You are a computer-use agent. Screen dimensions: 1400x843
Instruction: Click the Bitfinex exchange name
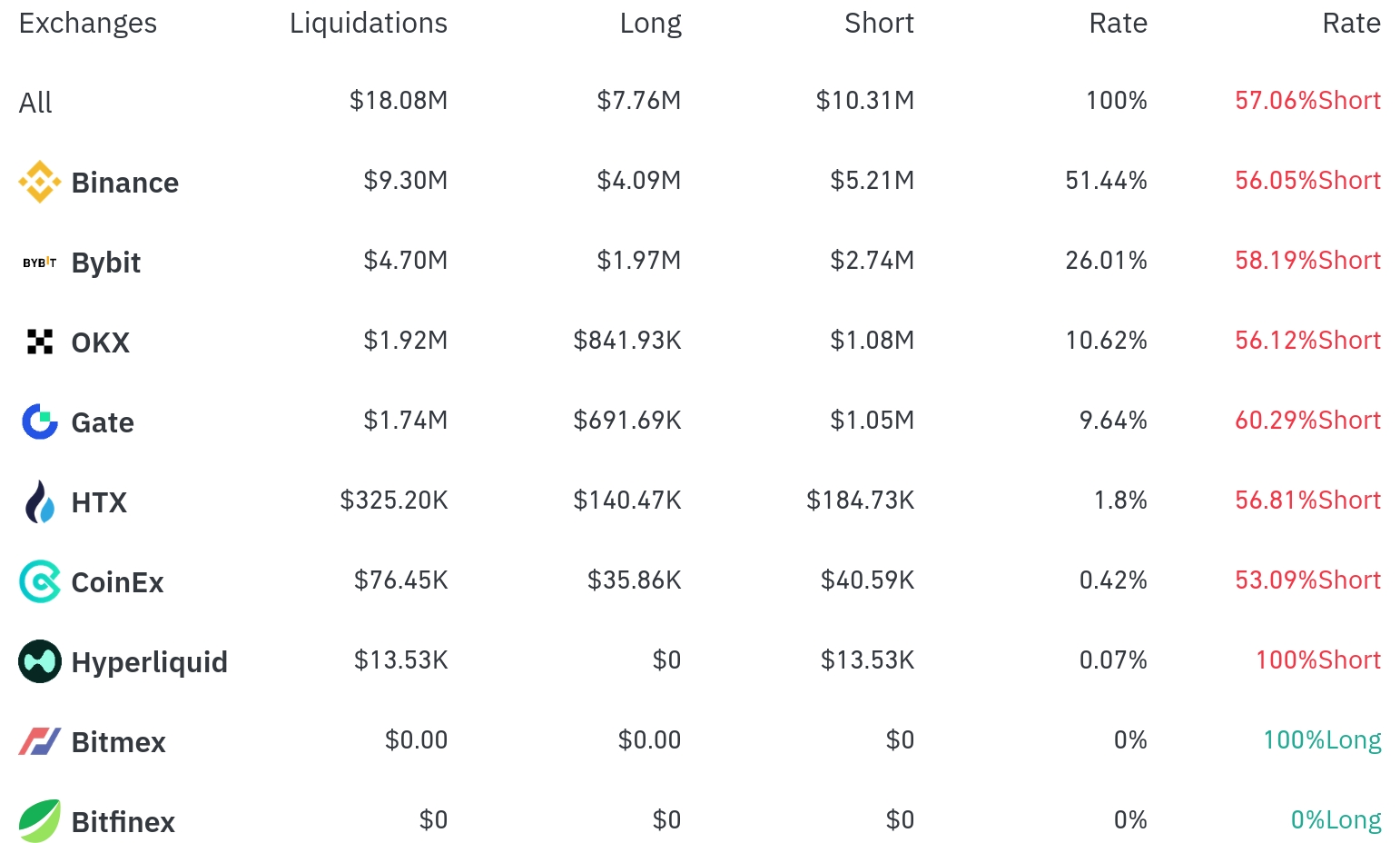123,822
